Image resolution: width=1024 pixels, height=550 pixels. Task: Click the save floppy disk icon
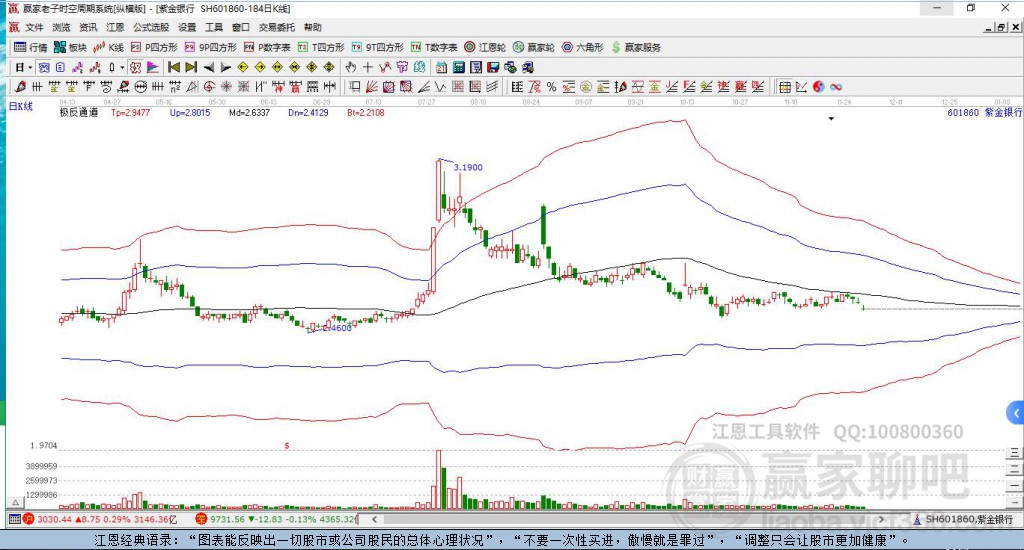coord(493,67)
